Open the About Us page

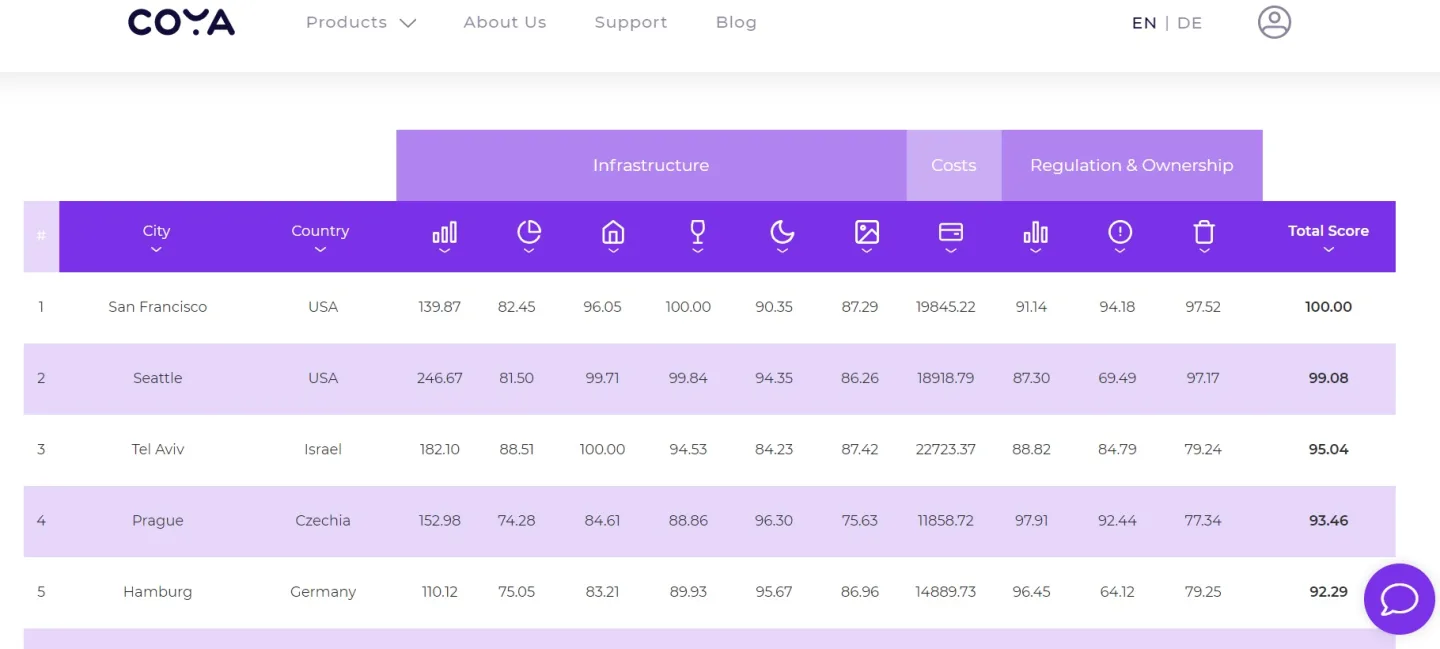505,22
